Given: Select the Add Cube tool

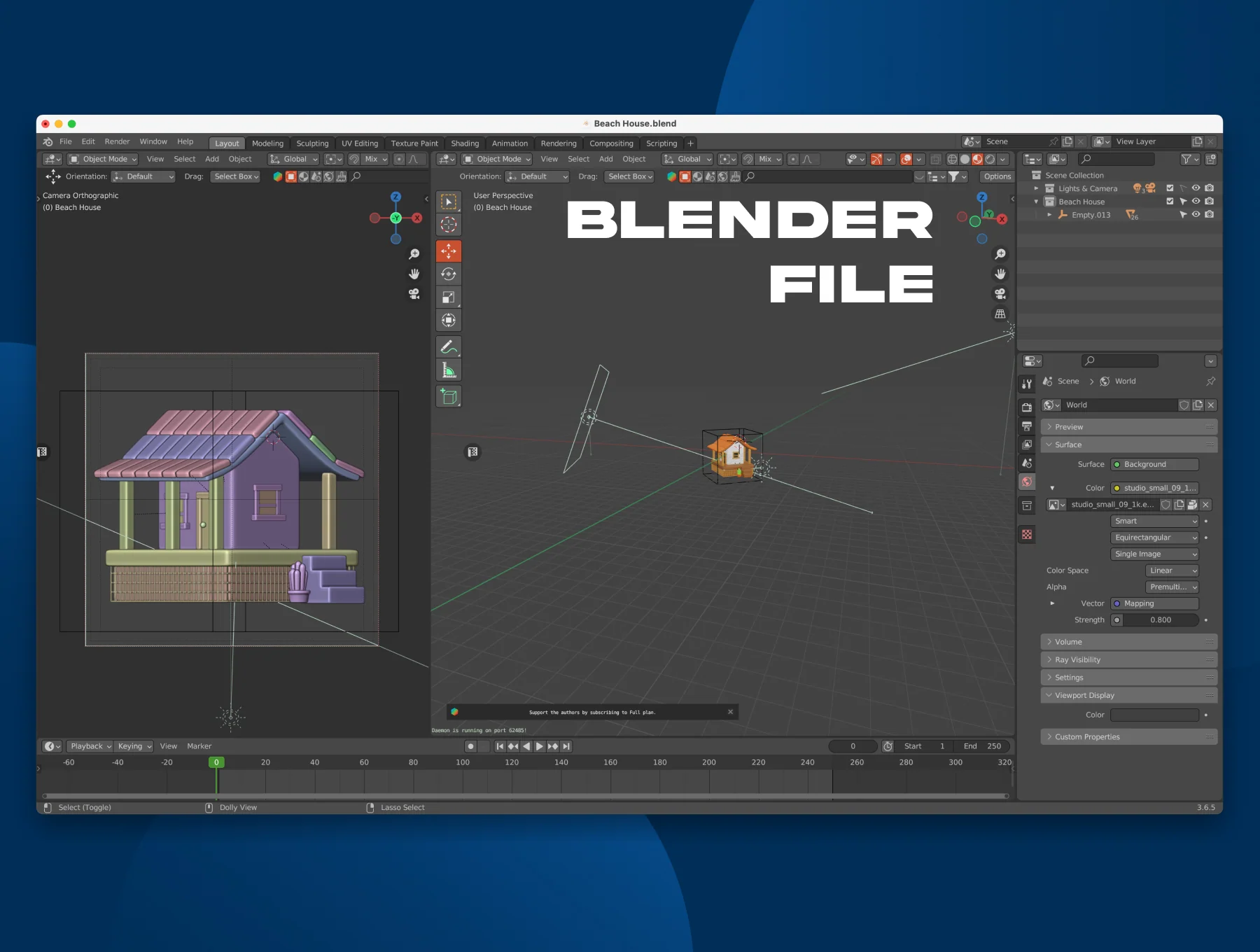Looking at the screenshot, I should 449,396.
